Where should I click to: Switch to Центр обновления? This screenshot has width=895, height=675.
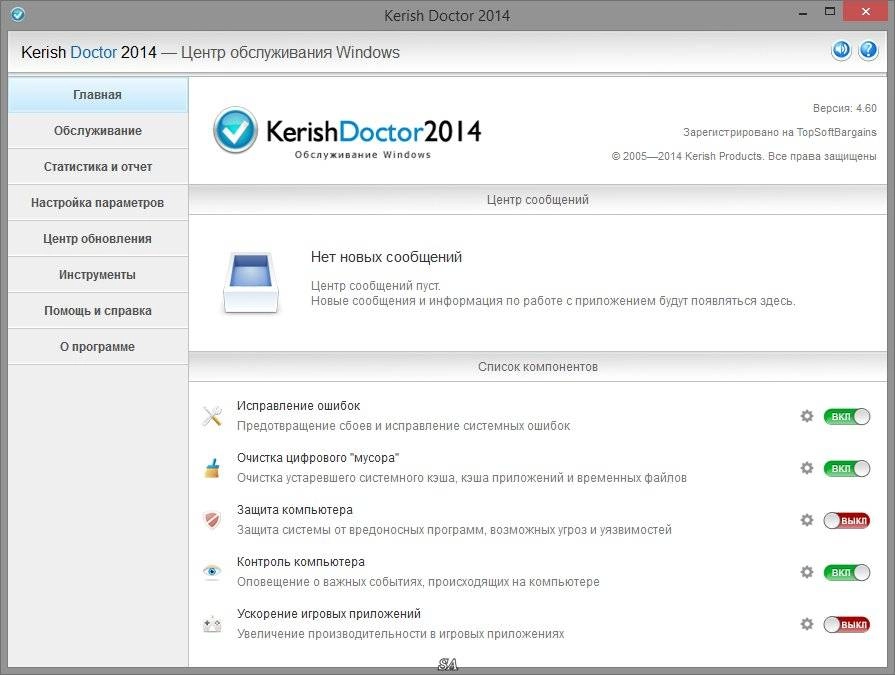98,239
